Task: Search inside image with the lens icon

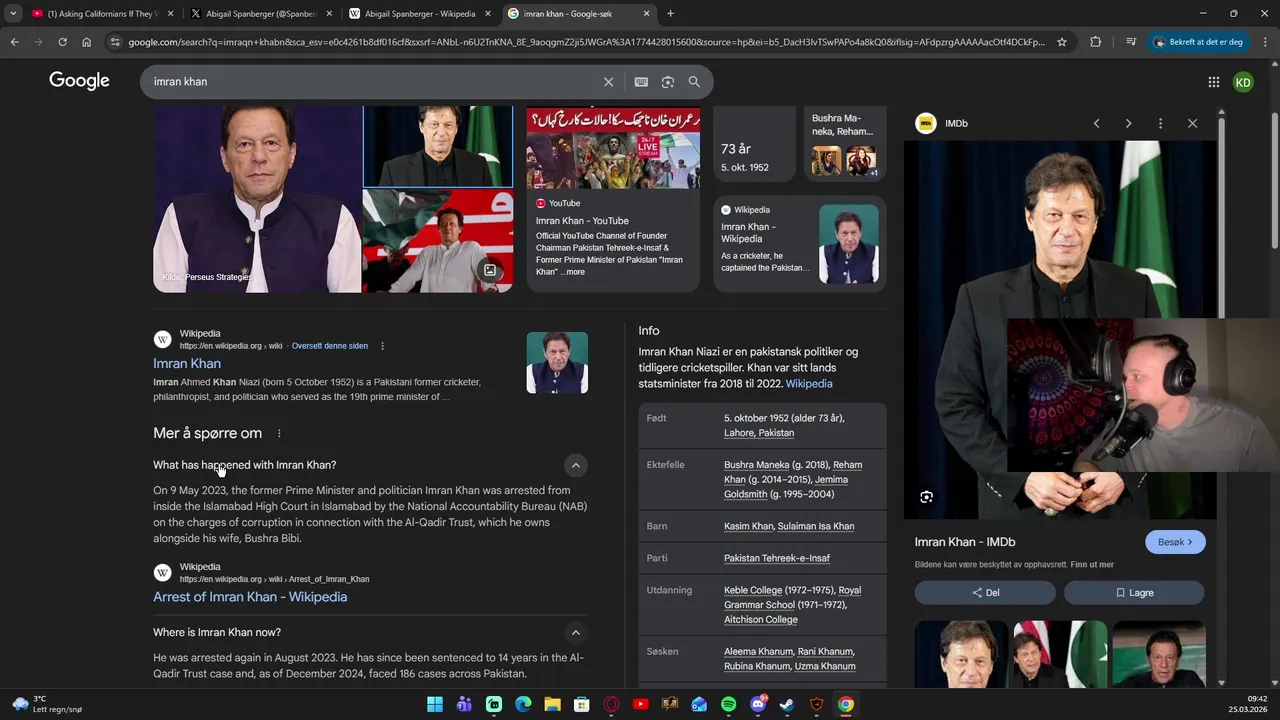Action: [926, 497]
